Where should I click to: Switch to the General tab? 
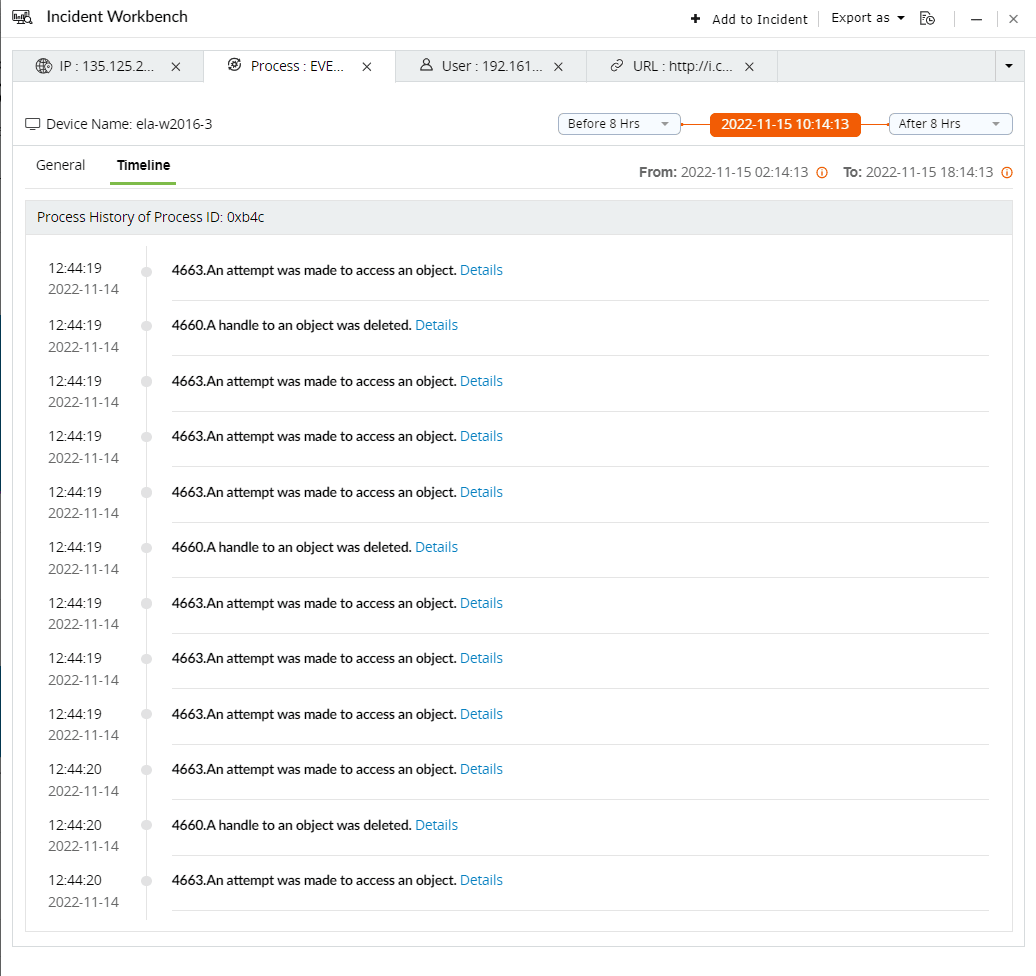tap(60, 165)
